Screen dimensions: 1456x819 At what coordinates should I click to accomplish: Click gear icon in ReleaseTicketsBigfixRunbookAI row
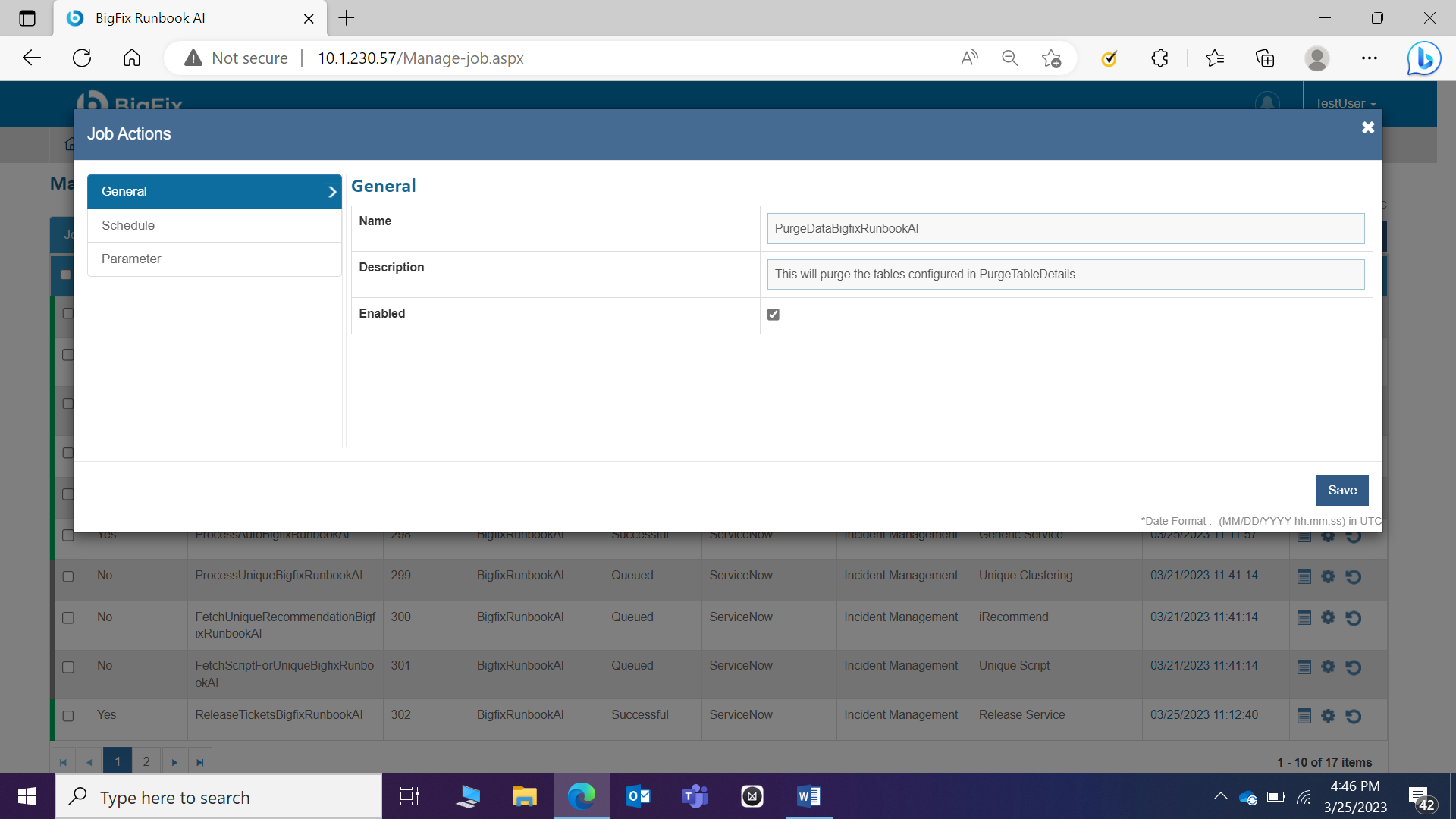[1328, 716]
